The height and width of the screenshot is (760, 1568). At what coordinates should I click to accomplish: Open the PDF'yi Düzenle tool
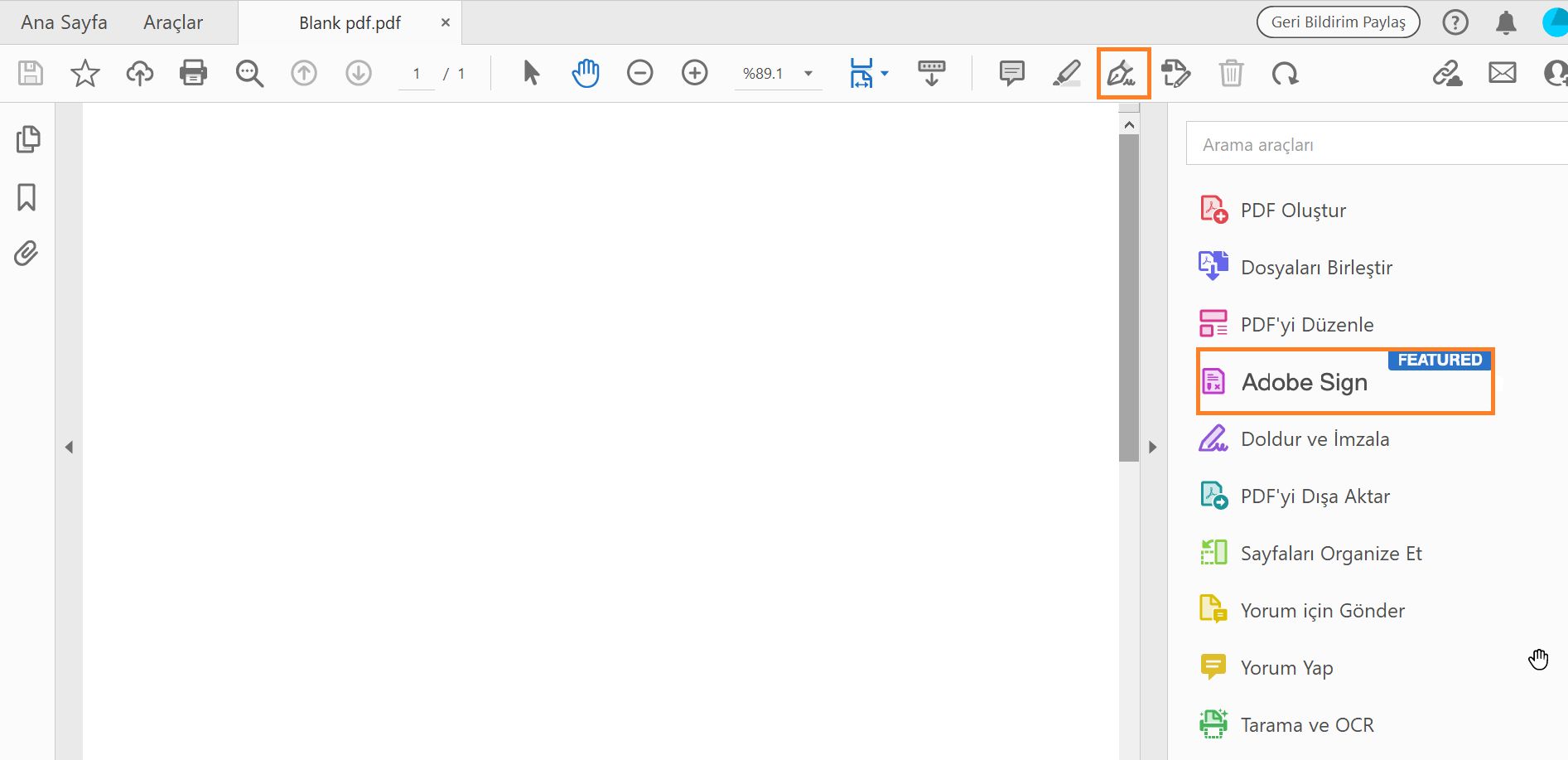point(1286,325)
